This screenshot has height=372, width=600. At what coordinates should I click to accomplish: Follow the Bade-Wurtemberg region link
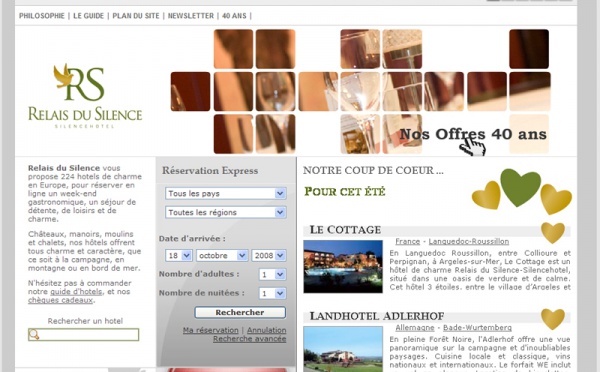(478, 328)
